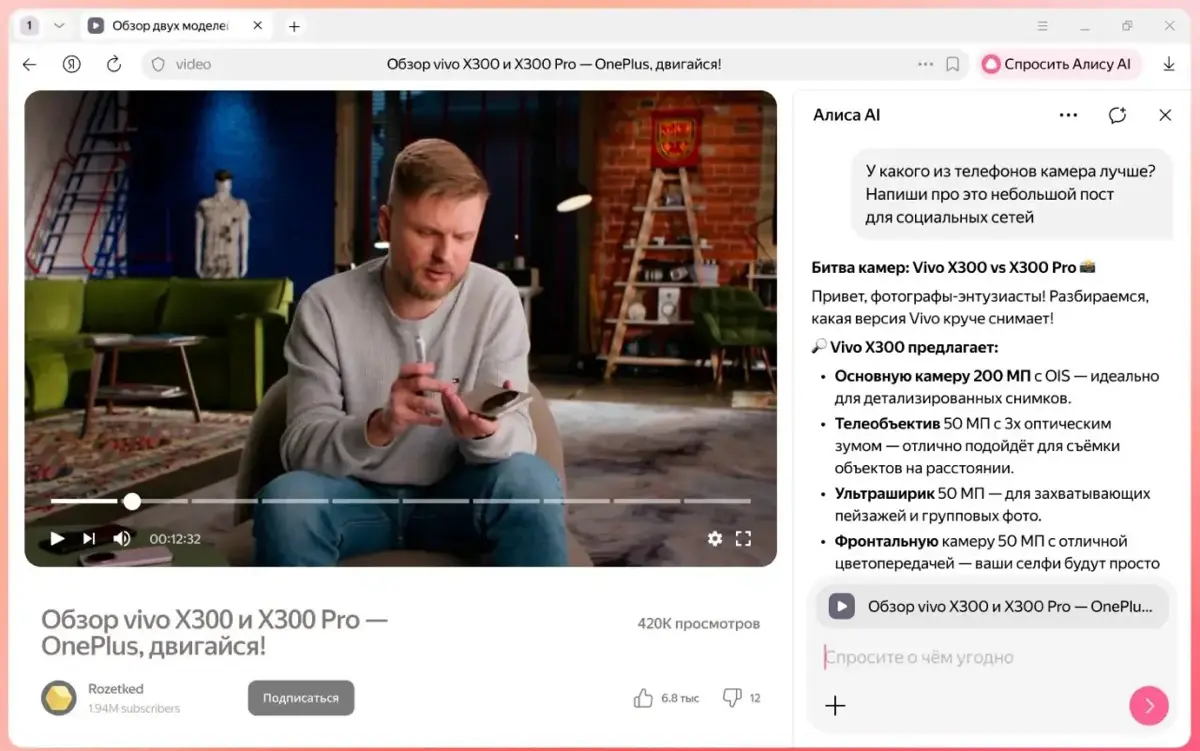Add an attachment with plus icon
The image size is (1200, 751).
tap(835, 706)
